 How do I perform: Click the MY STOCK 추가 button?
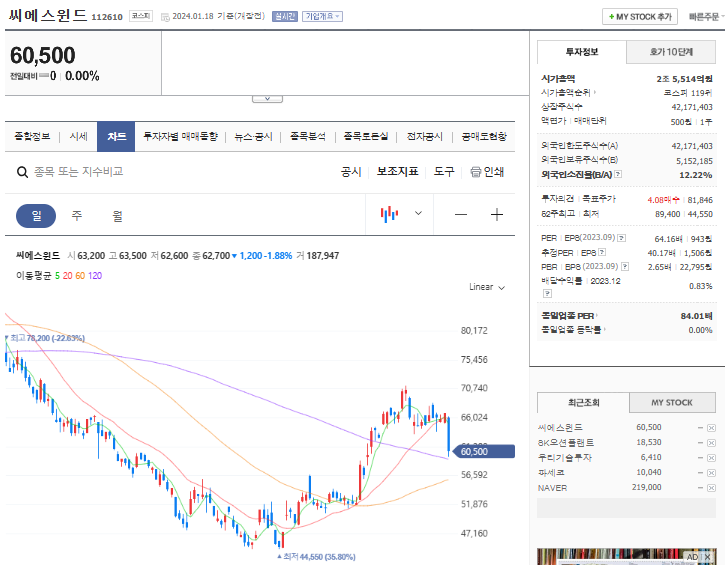coord(640,17)
